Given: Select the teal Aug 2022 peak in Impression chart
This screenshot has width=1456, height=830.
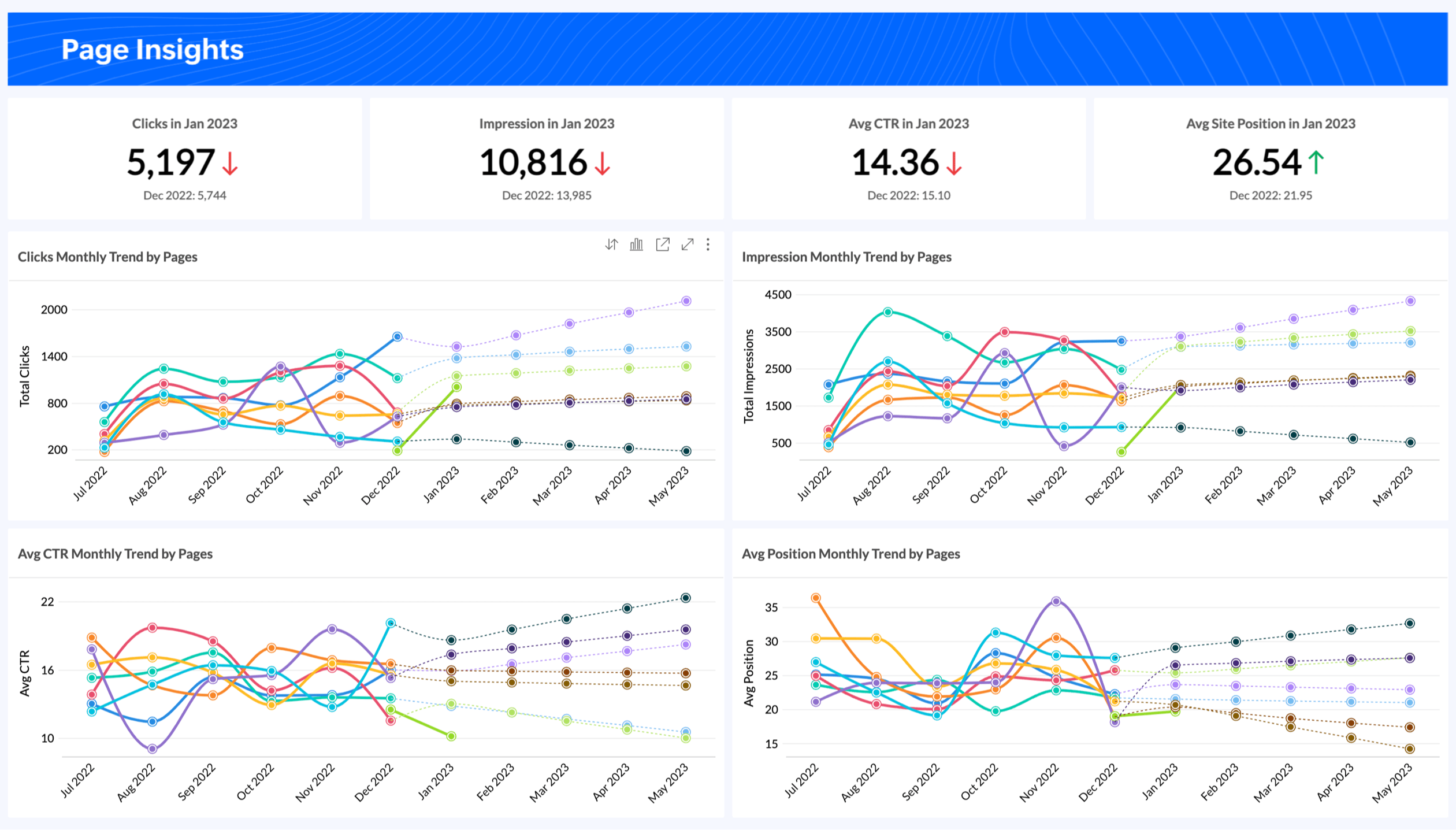Looking at the screenshot, I should [888, 312].
